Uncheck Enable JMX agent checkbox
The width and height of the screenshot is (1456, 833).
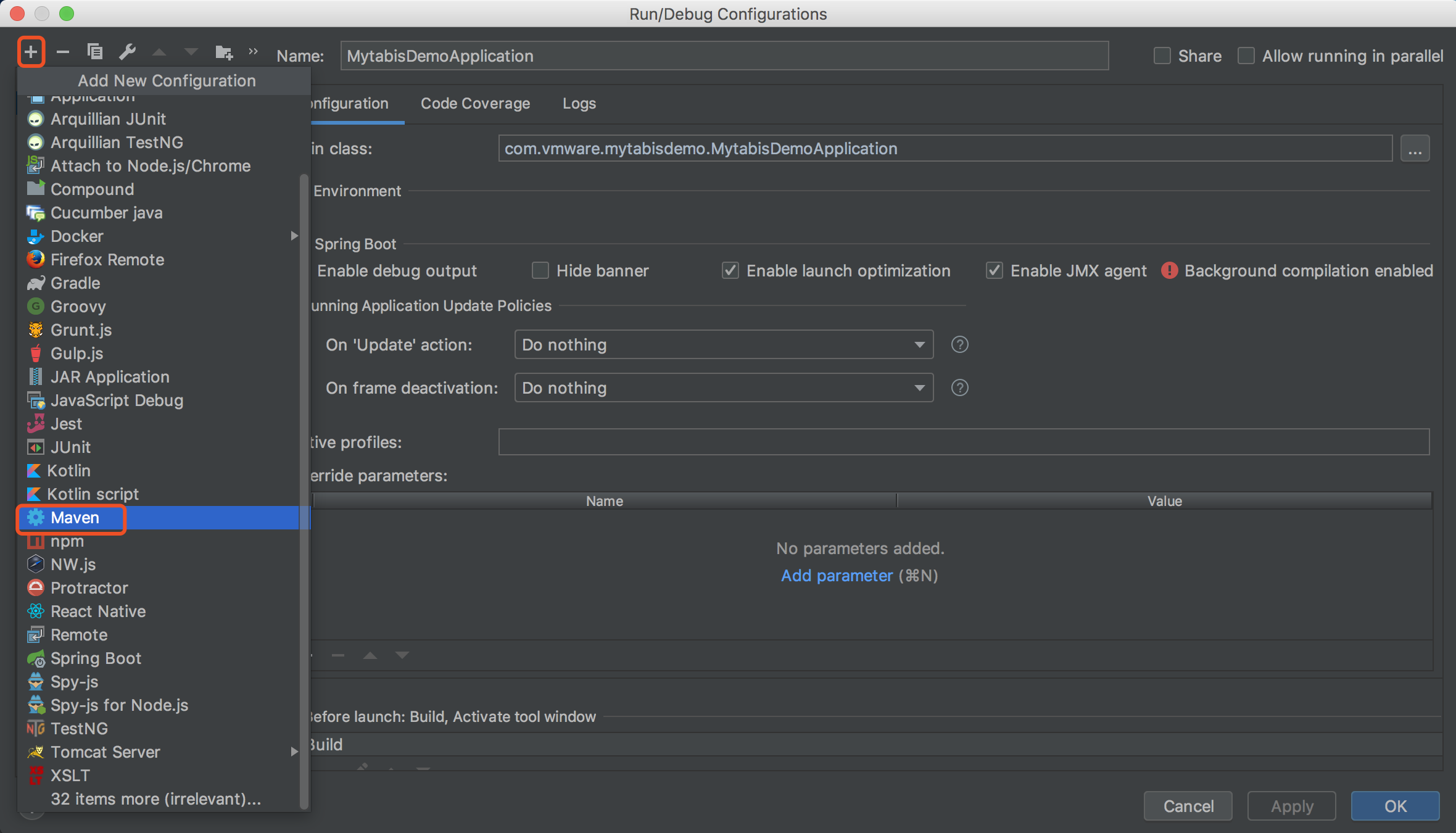(995, 271)
